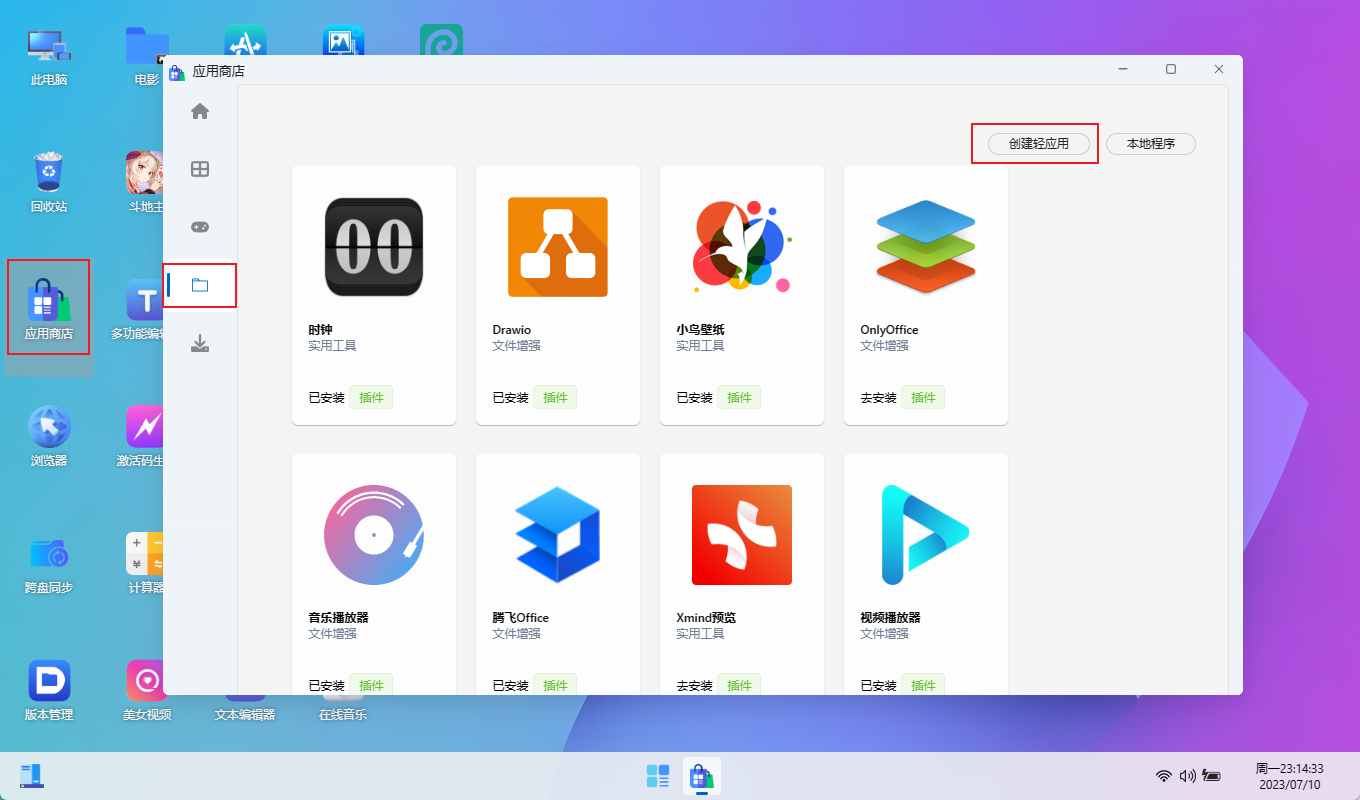Uninstall OnlyOffice with its 去安装 button

pyautogui.click(x=875, y=397)
